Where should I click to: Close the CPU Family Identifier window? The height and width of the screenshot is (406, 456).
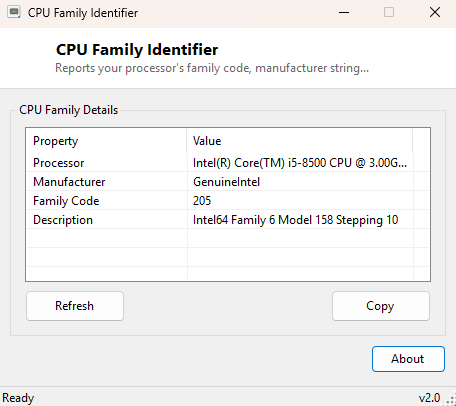click(435, 13)
